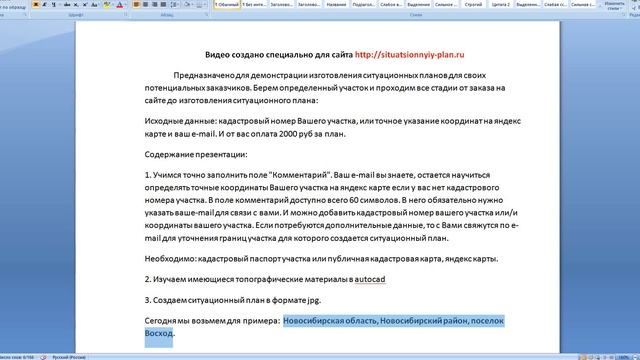
Task: Toggle Underline formatting in the Font group
Action: [x=53, y=4]
